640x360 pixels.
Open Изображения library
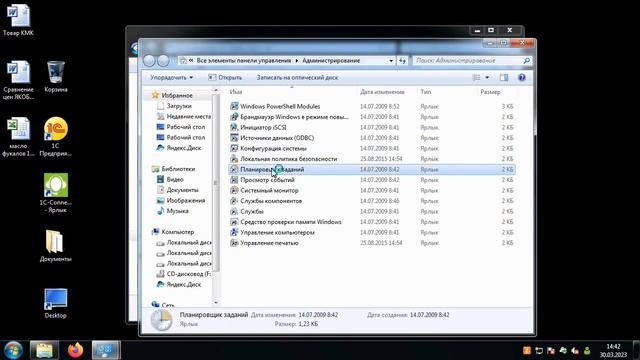click(186, 201)
